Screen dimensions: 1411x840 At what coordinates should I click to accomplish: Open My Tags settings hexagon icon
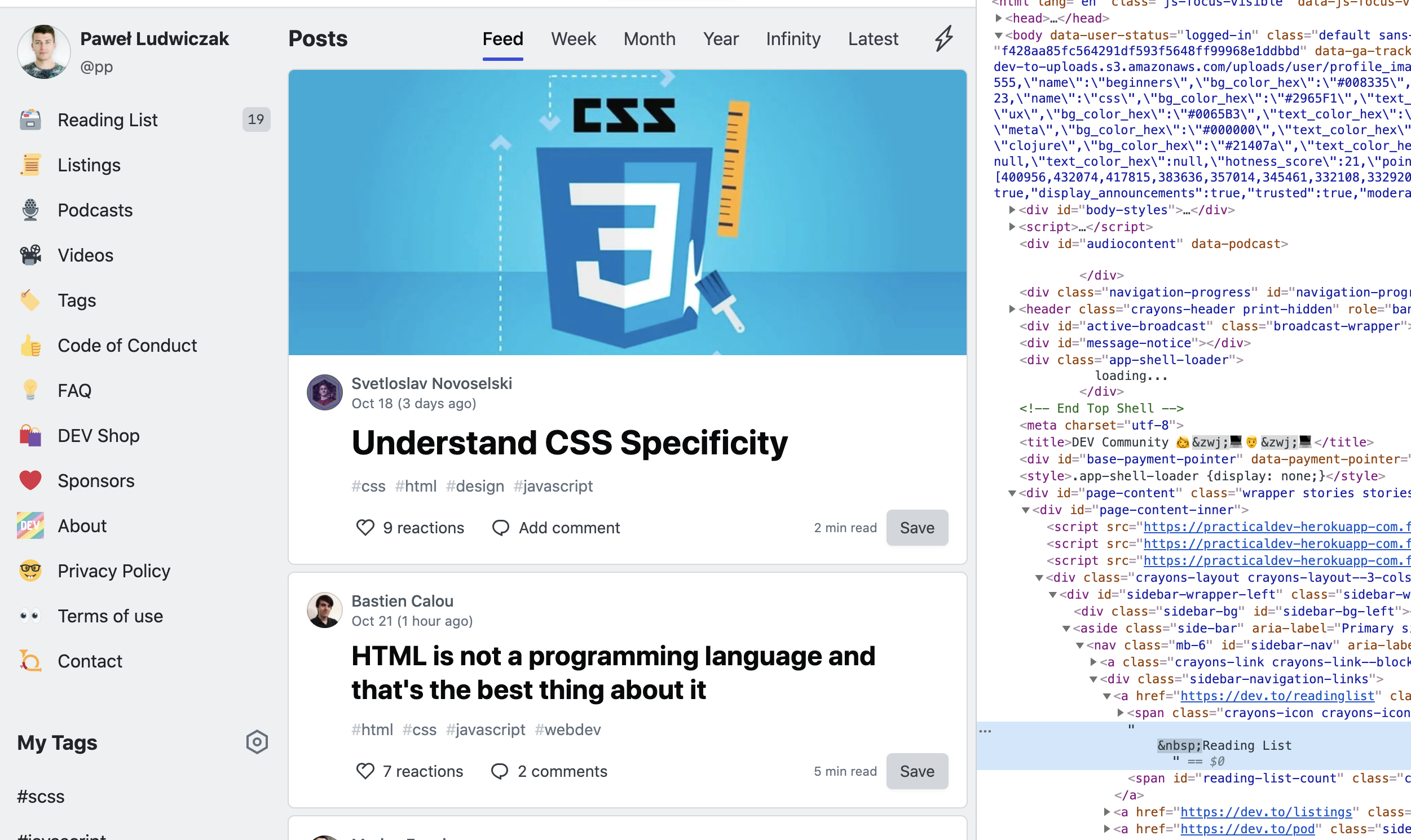point(257,742)
